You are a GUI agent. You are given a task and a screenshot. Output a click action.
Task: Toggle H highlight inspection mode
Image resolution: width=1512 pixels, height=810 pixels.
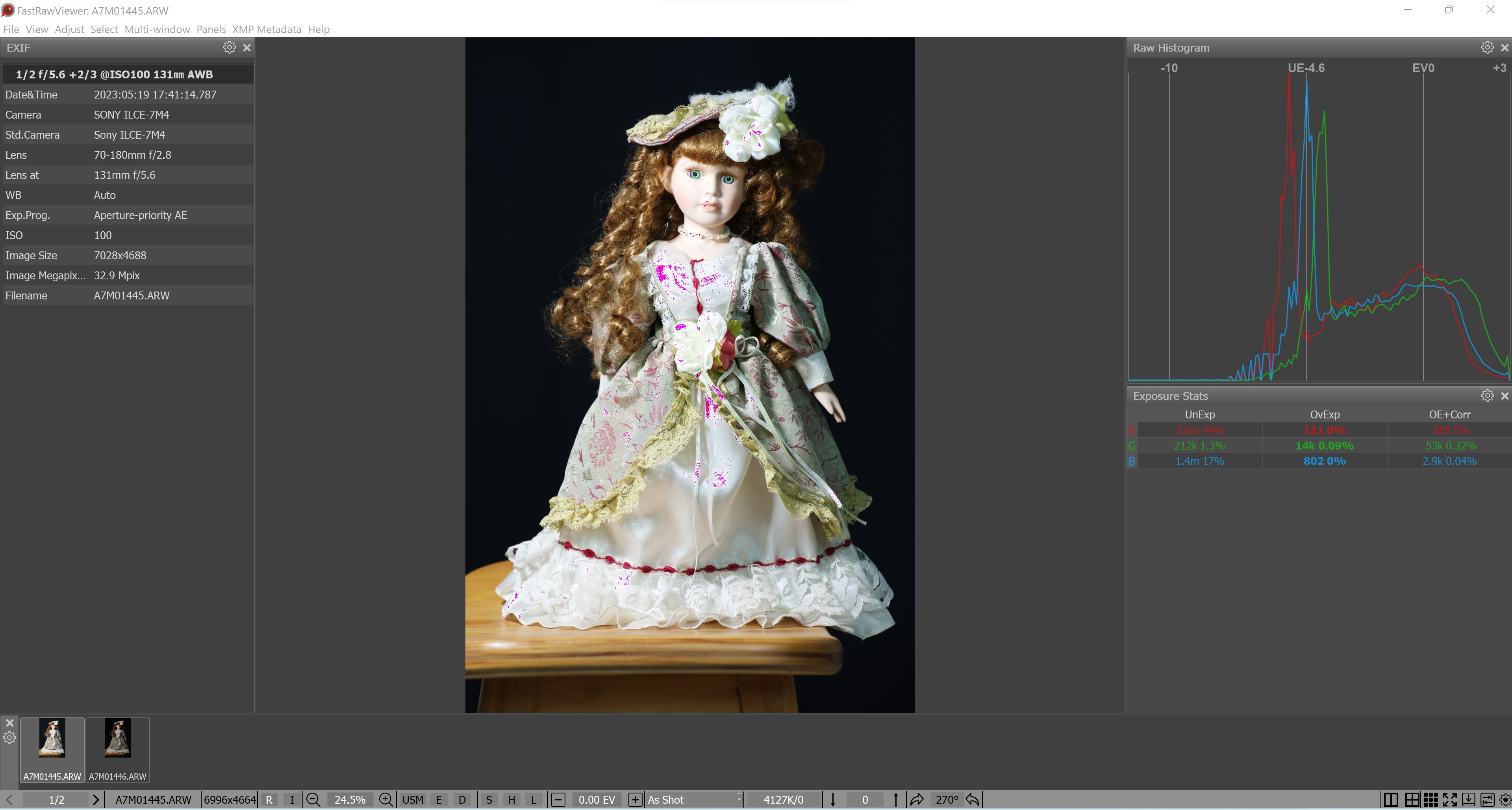tap(511, 799)
